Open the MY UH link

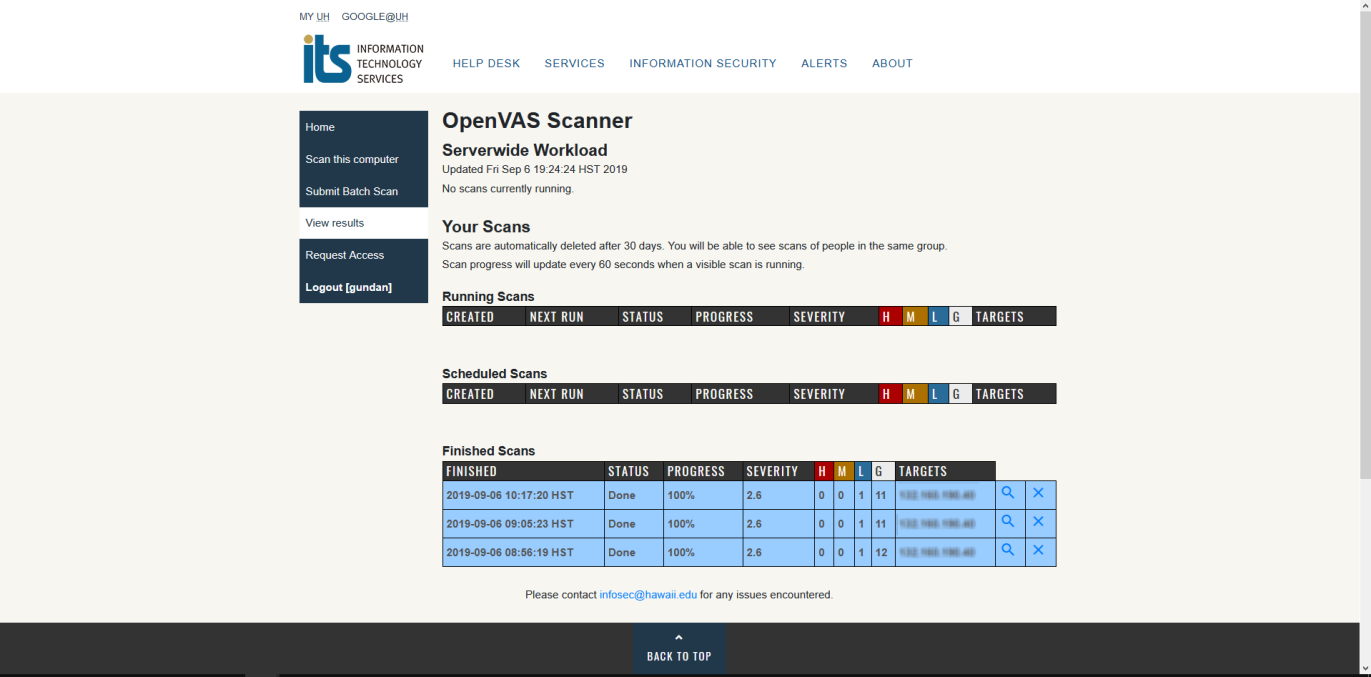point(314,17)
